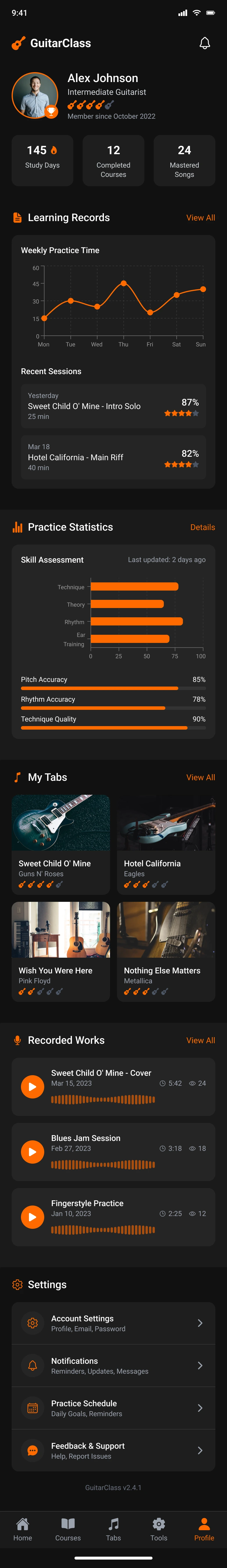
Task: Switch to the Courses tab
Action: [68, 1528]
